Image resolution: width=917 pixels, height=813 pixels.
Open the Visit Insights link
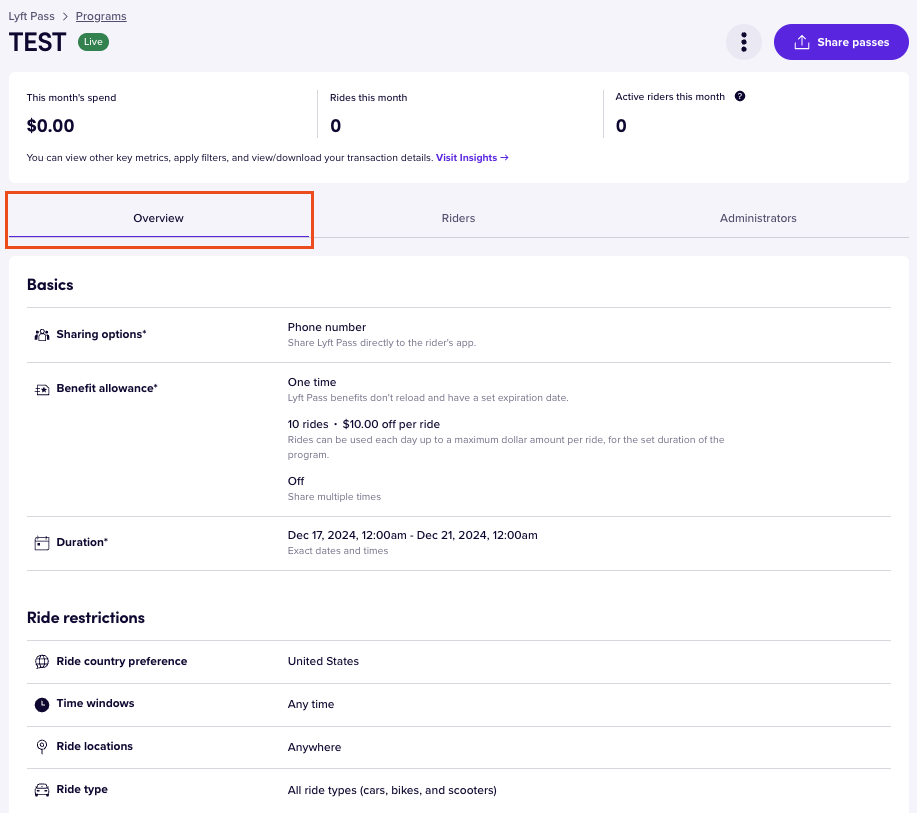pyautogui.click(x=472, y=158)
